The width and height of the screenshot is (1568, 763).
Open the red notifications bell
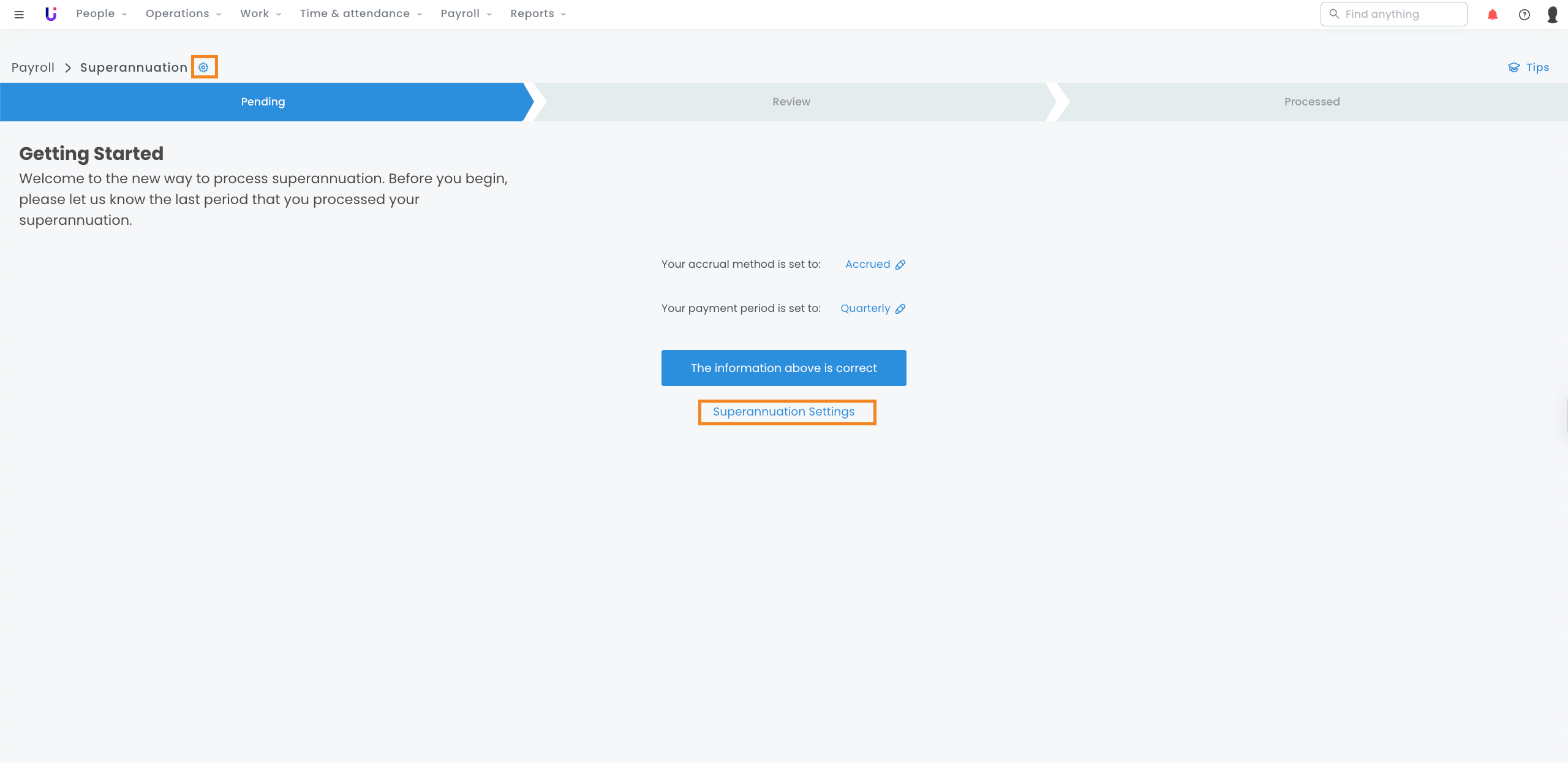pyautogui.click(x=1492, y=15)
